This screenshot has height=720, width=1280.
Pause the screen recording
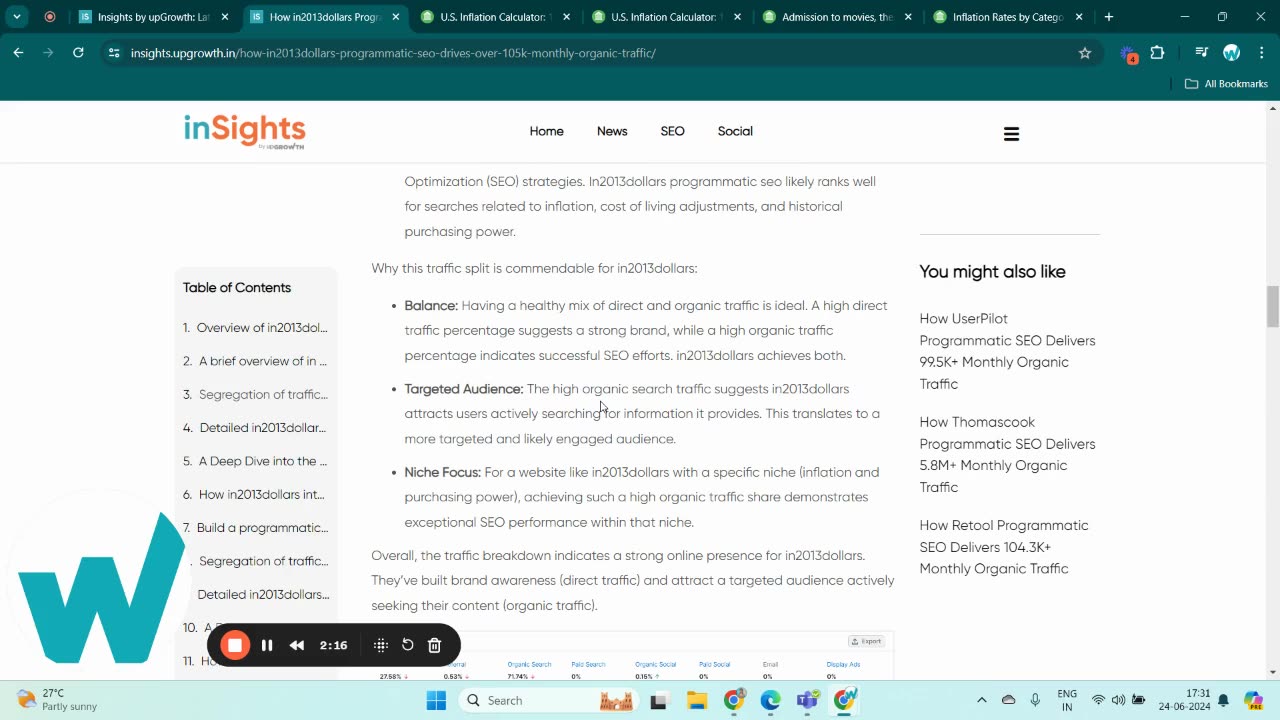(267, 645)
